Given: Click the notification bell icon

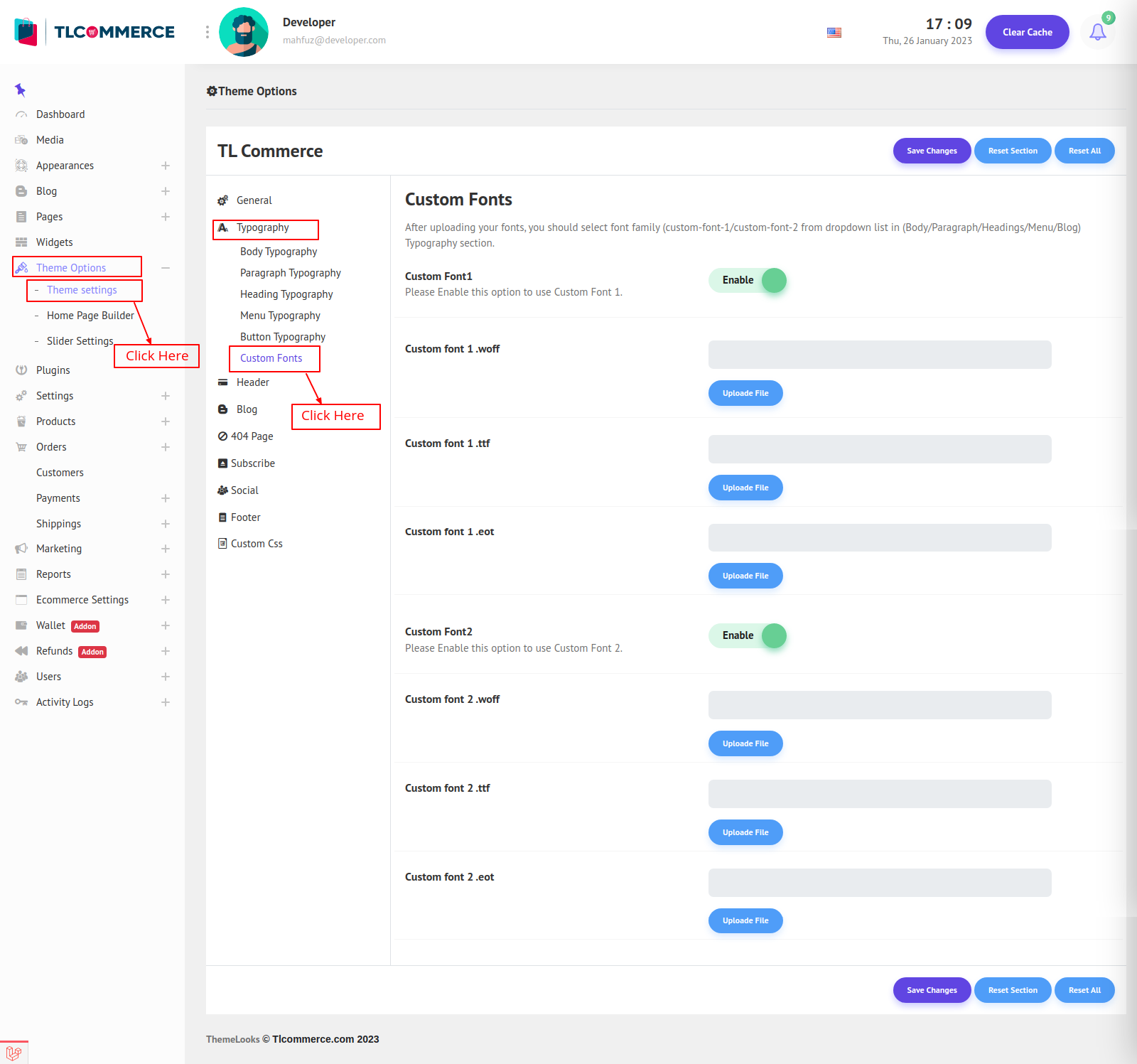Looking at the screenshot, I should coord(1097,32).
